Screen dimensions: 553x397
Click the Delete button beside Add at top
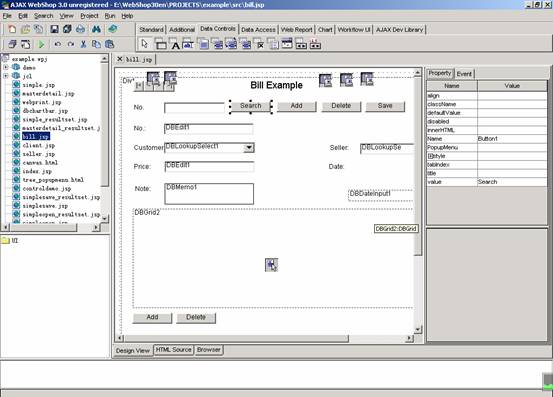[341, 106]
